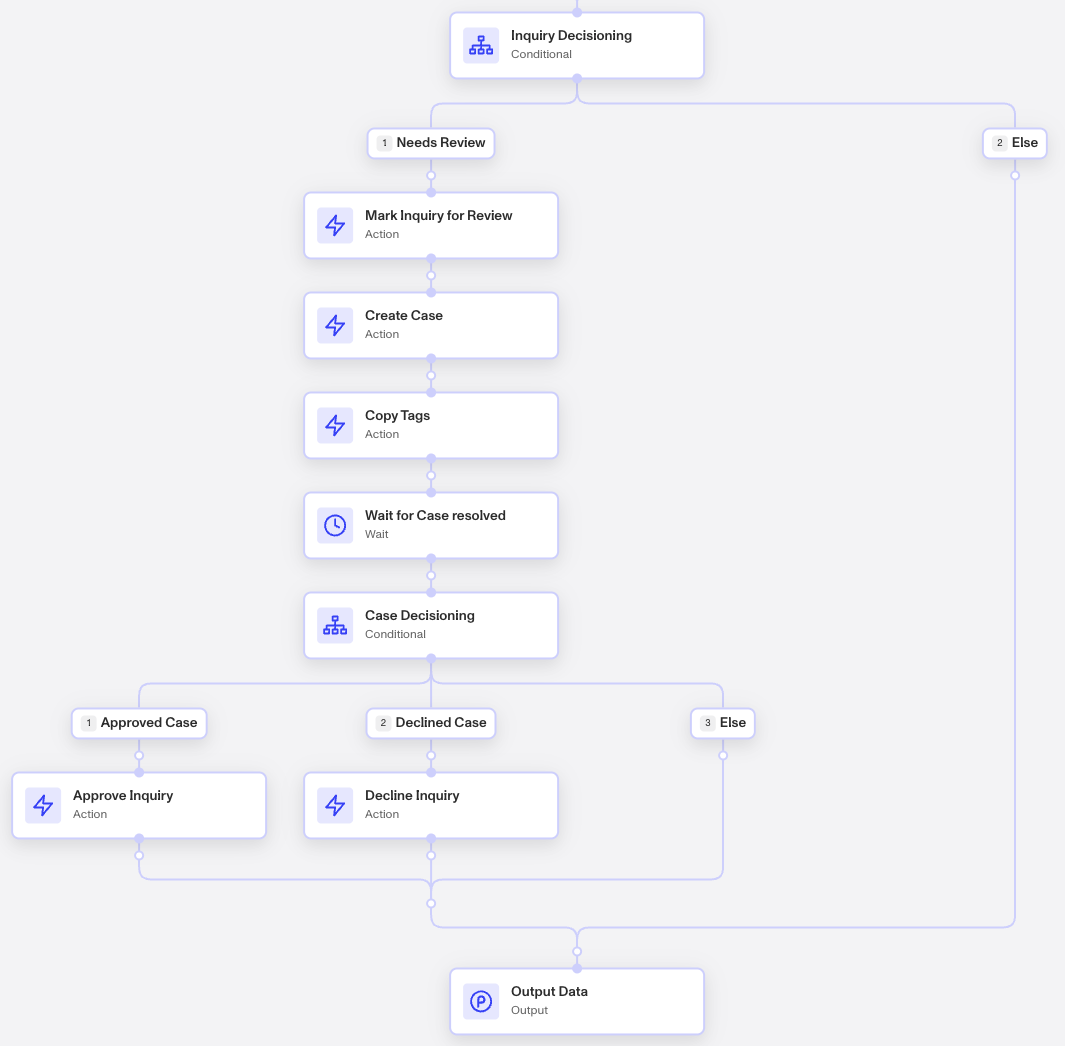Open the Wait for Case resolved title
This screenshot has width=1065, height=1046.
435,516
